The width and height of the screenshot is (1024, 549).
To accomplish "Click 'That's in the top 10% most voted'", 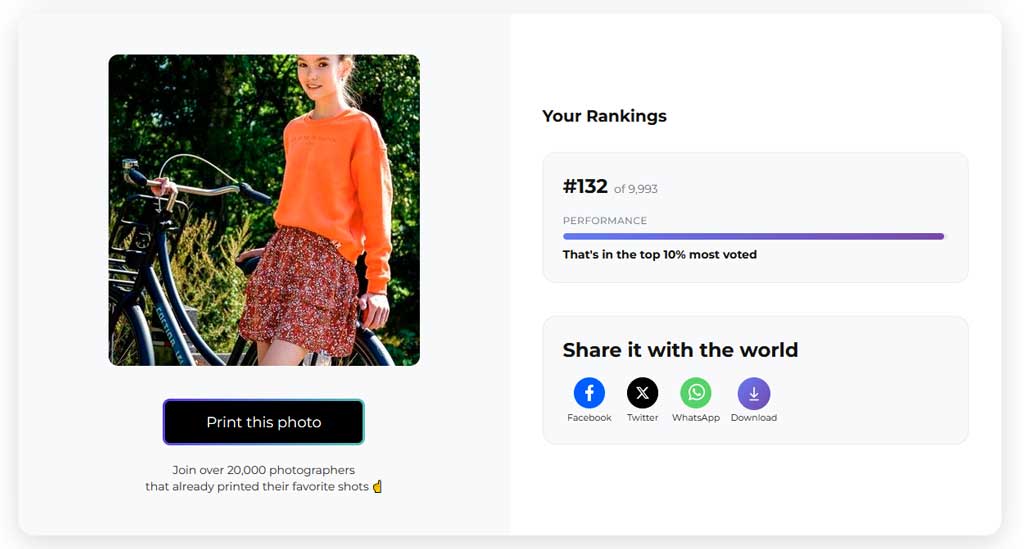I will pyautogui.click(x=660, y=255).
